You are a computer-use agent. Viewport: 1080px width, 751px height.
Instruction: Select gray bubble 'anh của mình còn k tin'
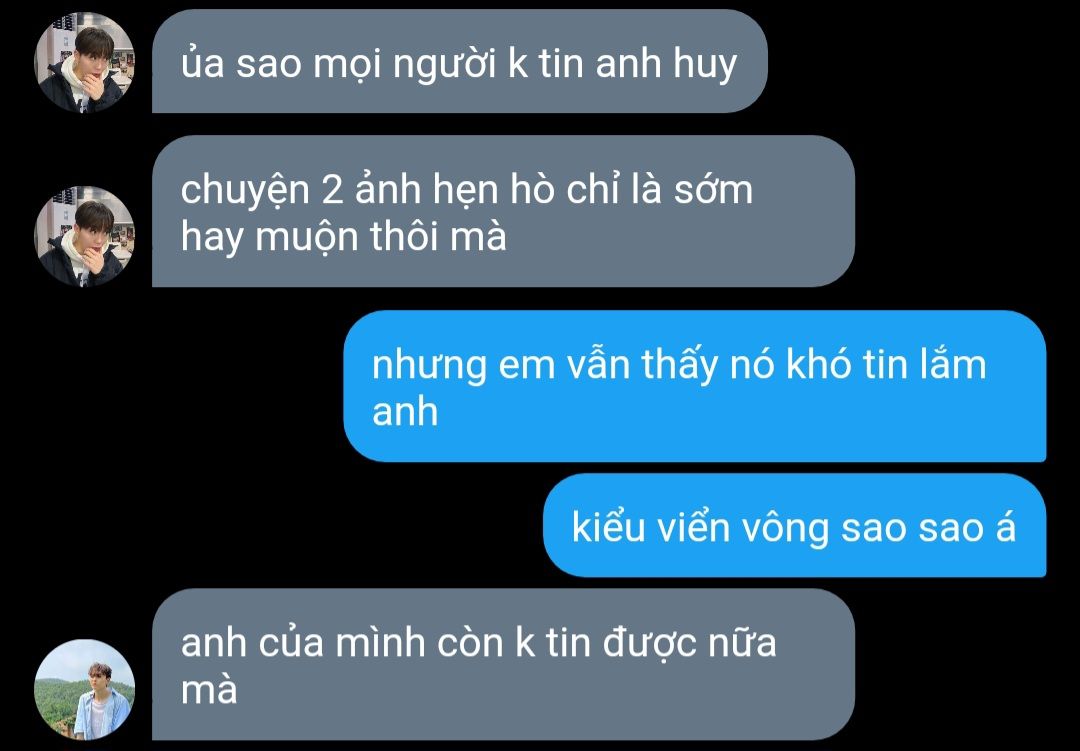coord(503,664)
